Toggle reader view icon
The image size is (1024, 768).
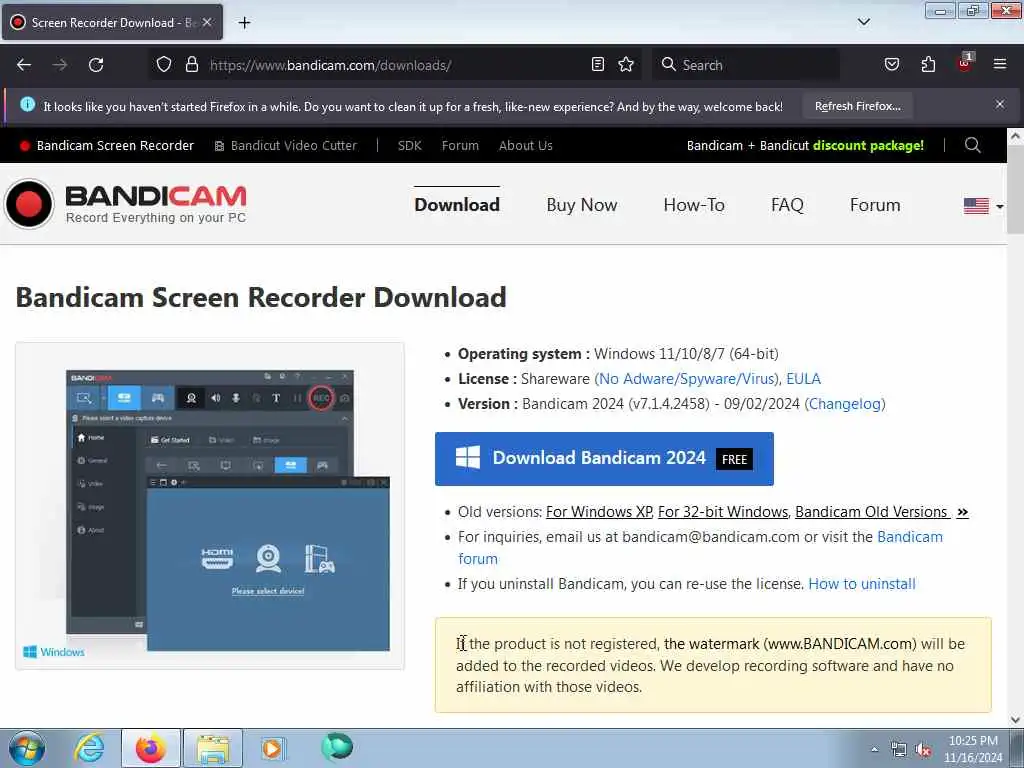(x=598, y=65)
